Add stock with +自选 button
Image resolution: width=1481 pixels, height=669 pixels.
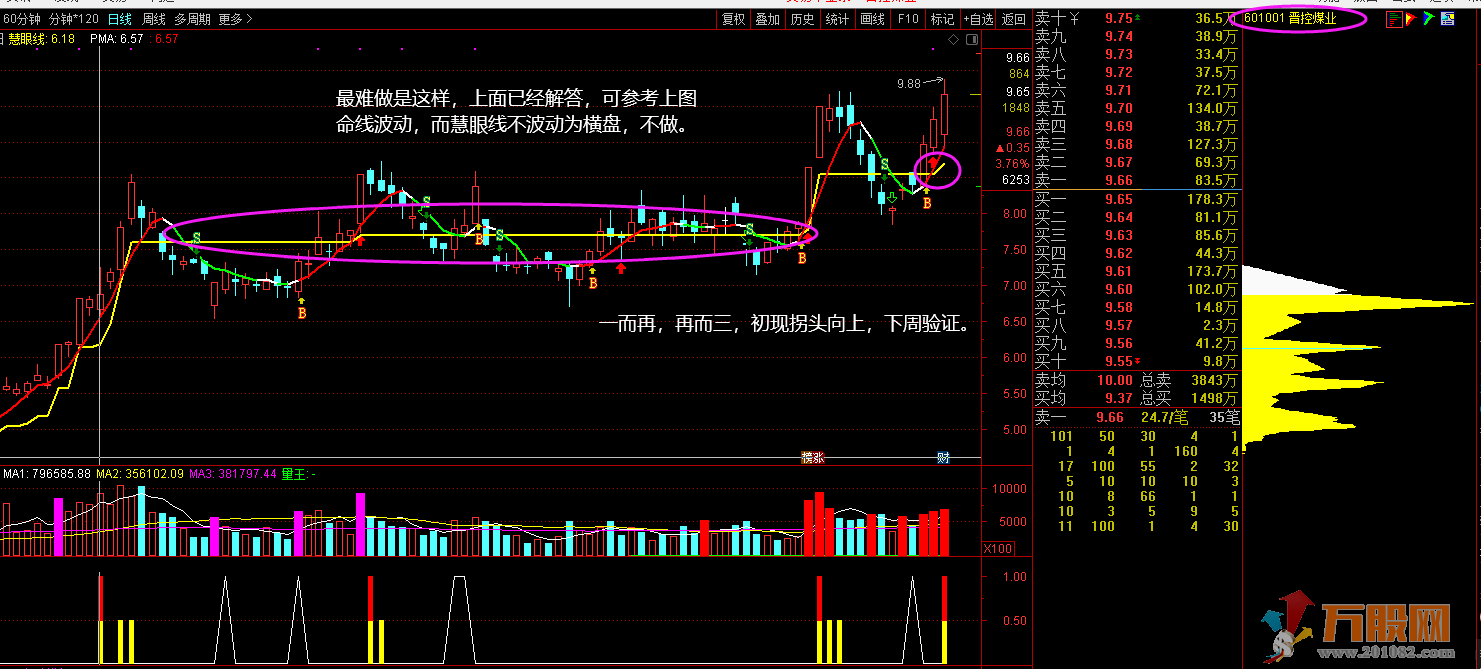click(978, 19)
